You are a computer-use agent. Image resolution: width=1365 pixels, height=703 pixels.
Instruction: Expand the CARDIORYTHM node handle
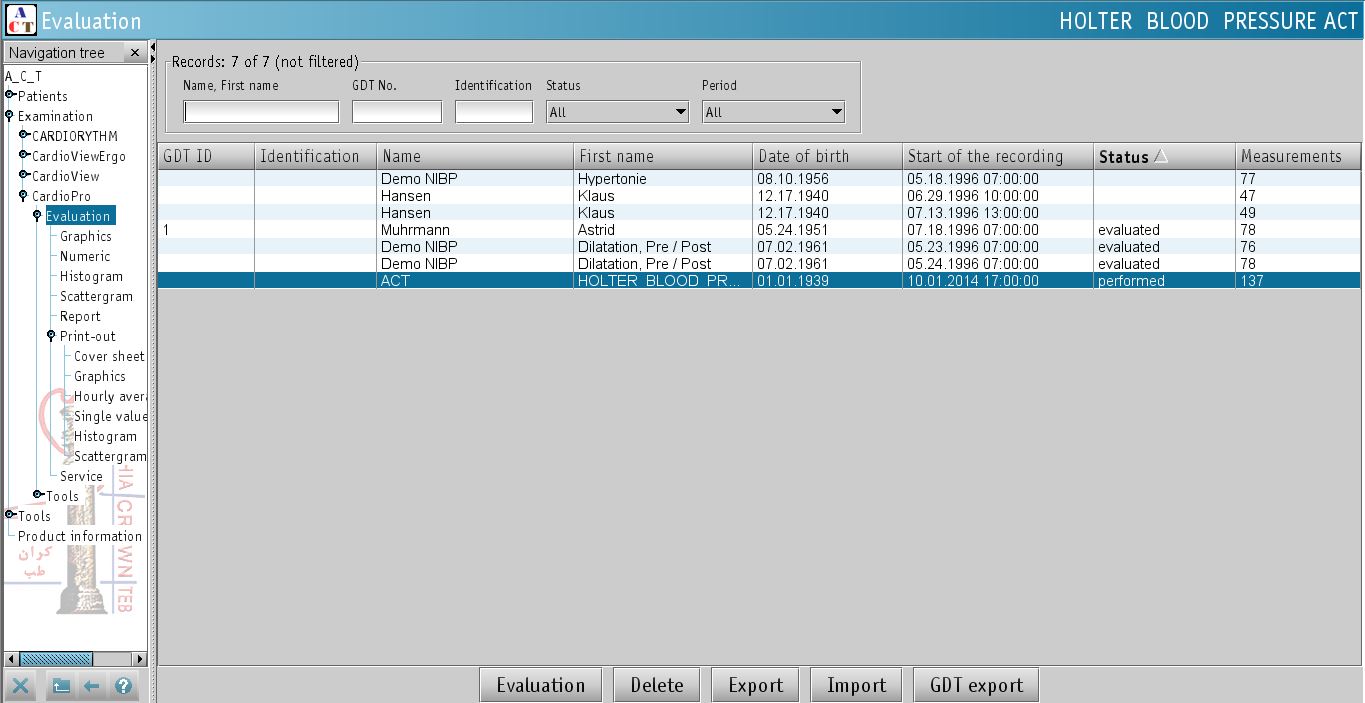pyautogui.click(x=24, y=136)
